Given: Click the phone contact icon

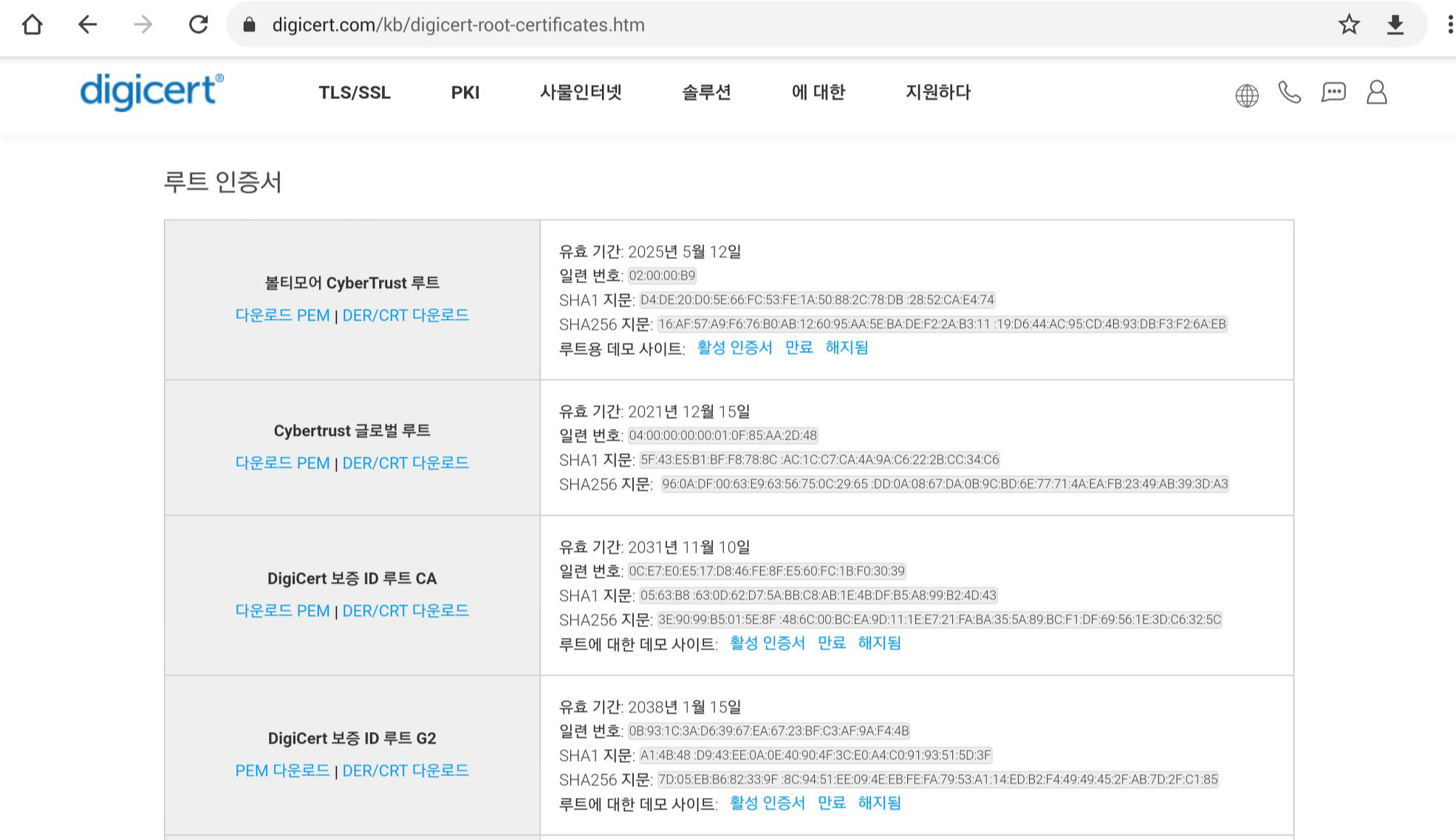Looking at the screenshot, I should (1289, 93).
